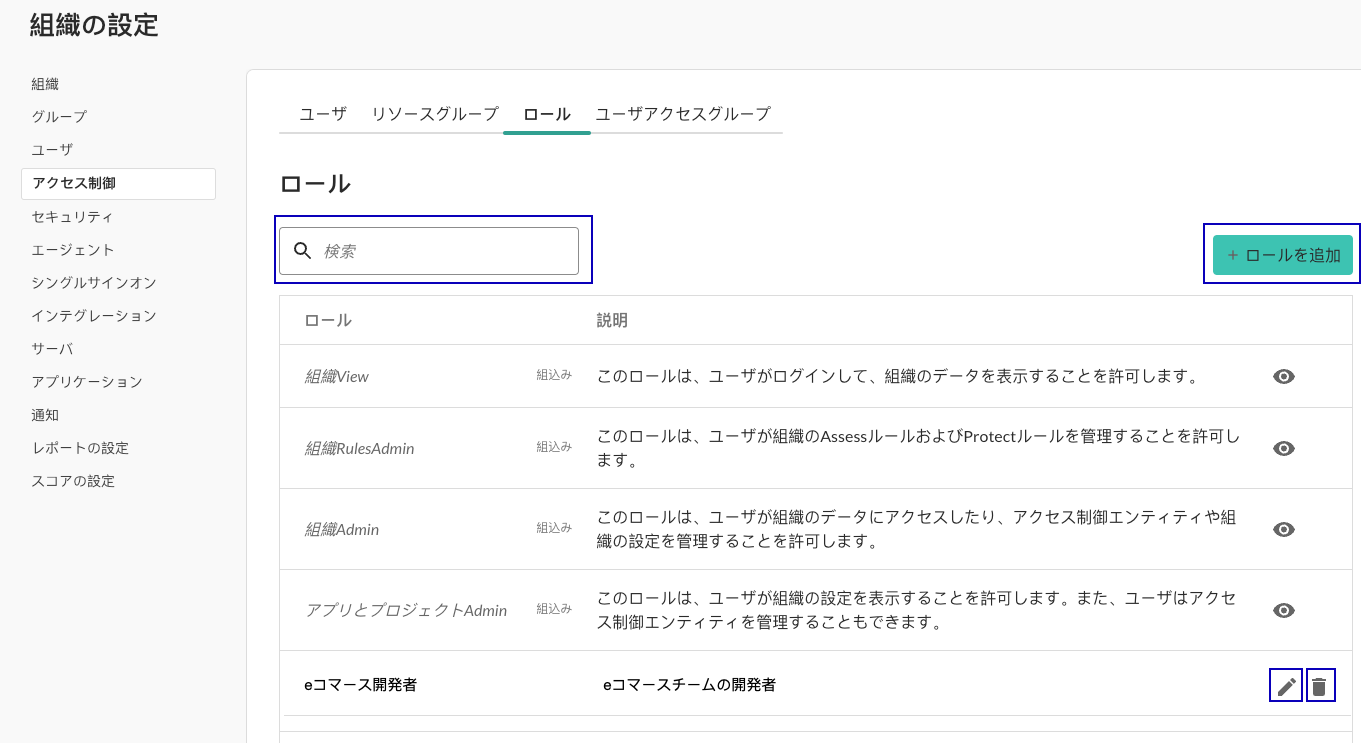Select アクセス制御 in the sidebar
Screen dimensions: 1361x743
(x=118, y=184)
